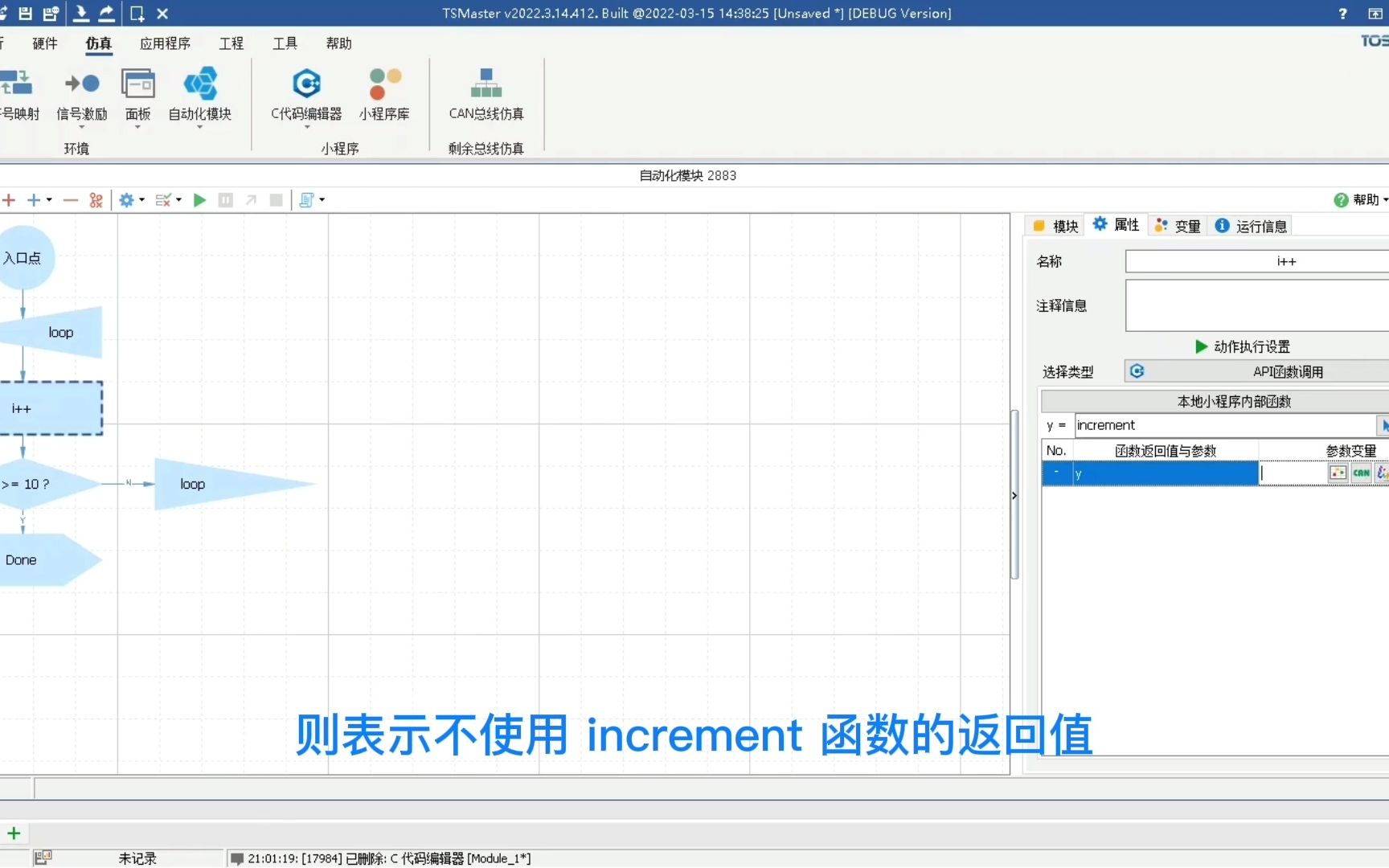Open the 小程序库 library

click(384, 94)
